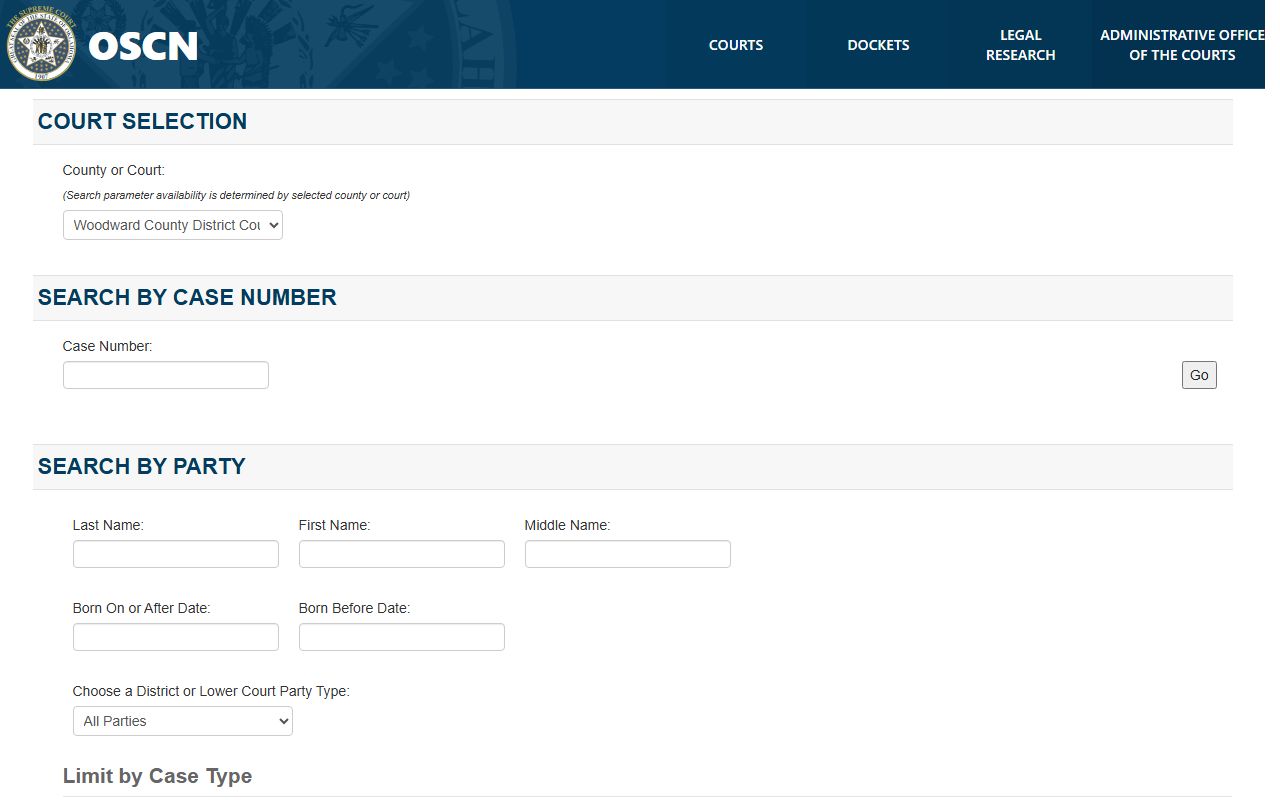
Task: Click the Search by Party heading
Action: point(141,466)
